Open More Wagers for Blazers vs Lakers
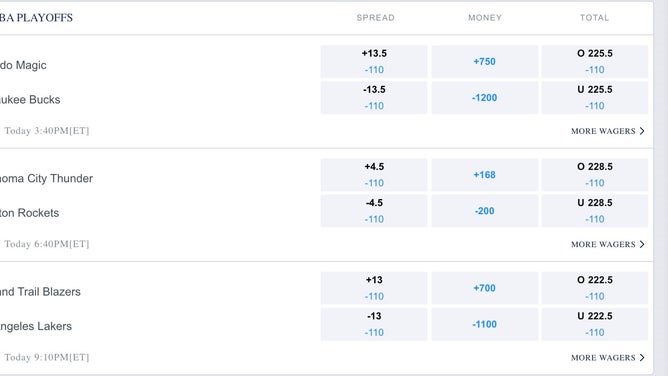The height and width of the screenshot is (376, 668). click(608, 358)
